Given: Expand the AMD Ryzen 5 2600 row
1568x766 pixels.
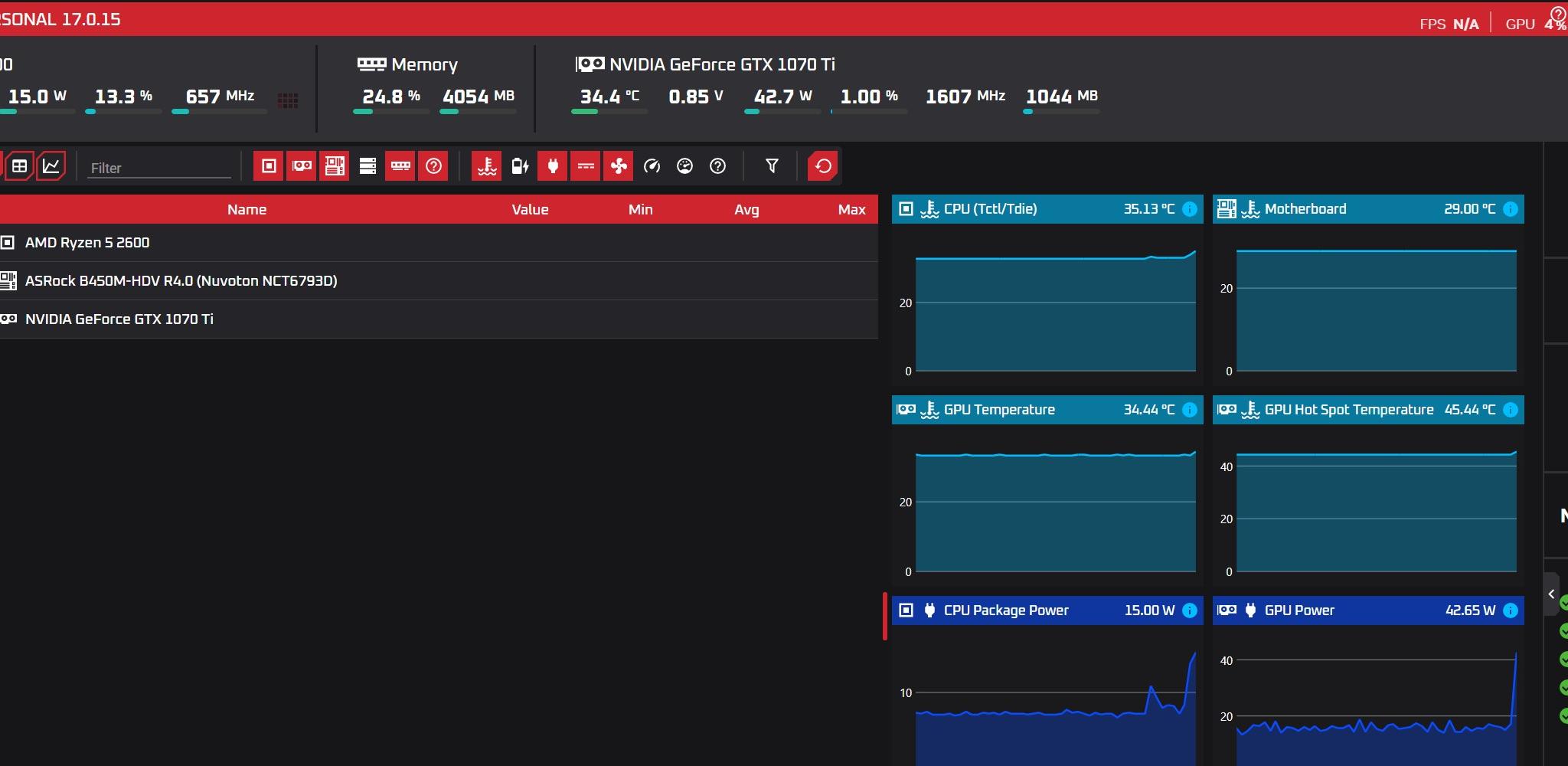Looking at the screenshot, I should [439, 243].
